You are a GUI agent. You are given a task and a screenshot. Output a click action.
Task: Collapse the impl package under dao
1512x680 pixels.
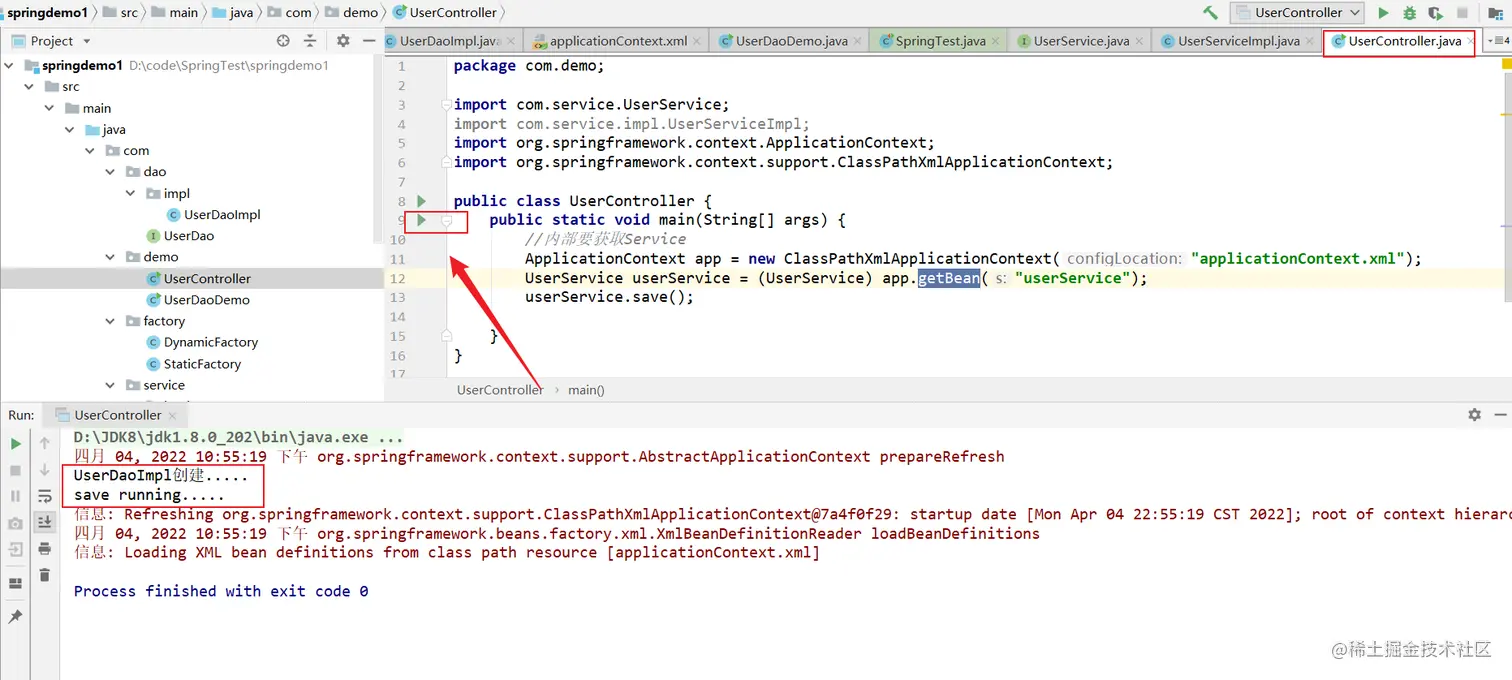click(130, 194)
